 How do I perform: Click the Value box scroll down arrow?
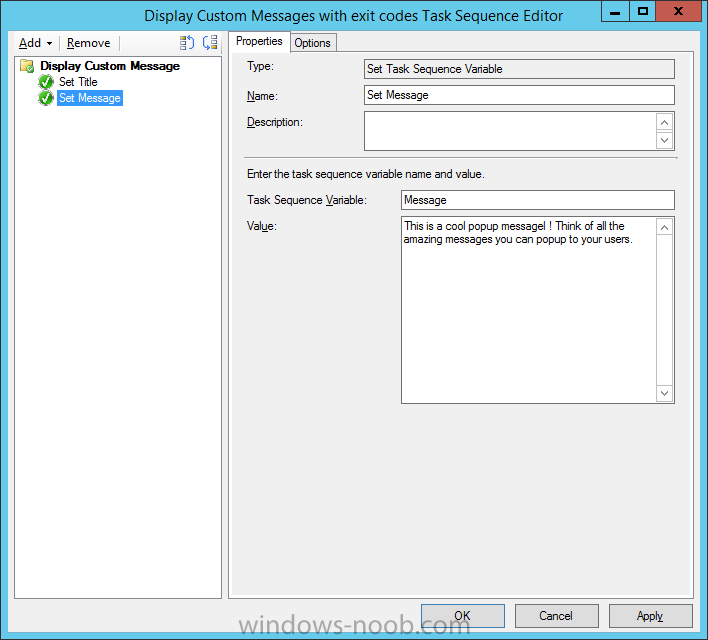pos(664,393)
